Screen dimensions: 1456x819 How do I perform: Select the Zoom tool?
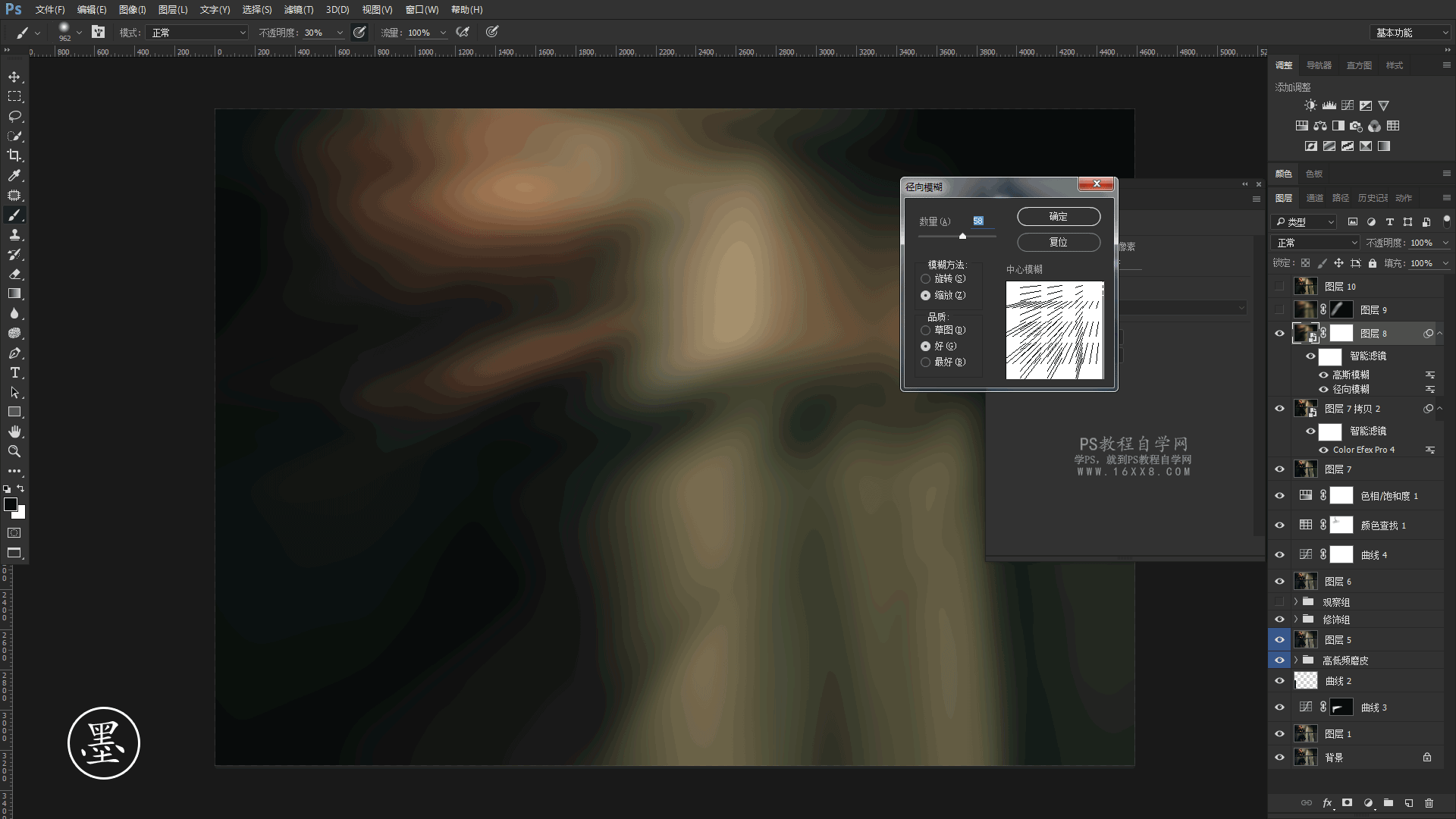pyautogui.click(x=14, y=451)
